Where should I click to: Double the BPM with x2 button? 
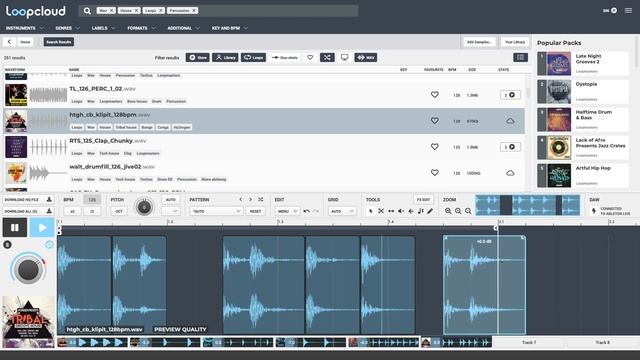[x=72, y=211]
